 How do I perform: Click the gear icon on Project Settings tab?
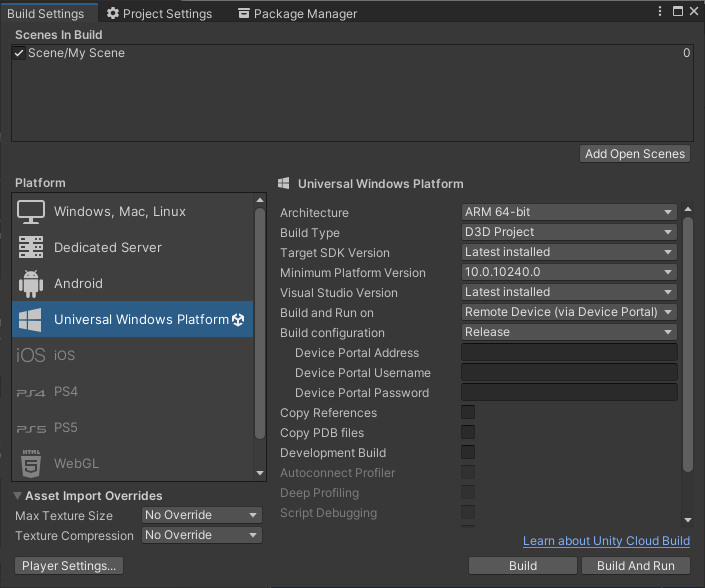[112, 13]
